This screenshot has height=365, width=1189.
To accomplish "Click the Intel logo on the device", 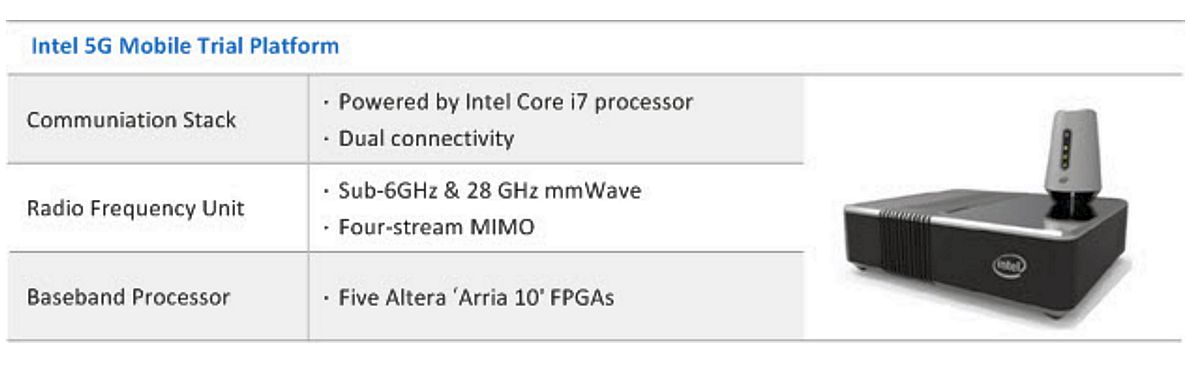I will click(1009, 266).
